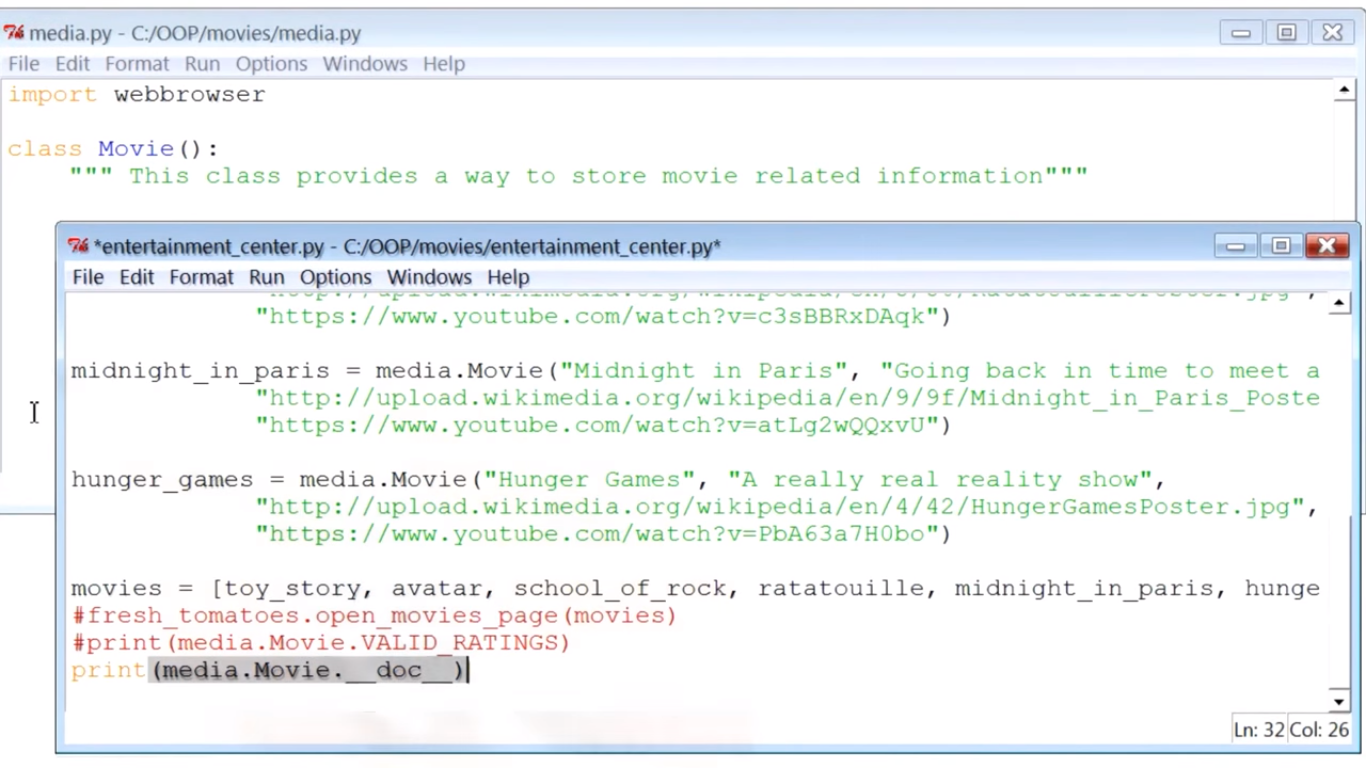Maximize the entertainment_center.py window

pyautogui.click(x=1281, y=246)
